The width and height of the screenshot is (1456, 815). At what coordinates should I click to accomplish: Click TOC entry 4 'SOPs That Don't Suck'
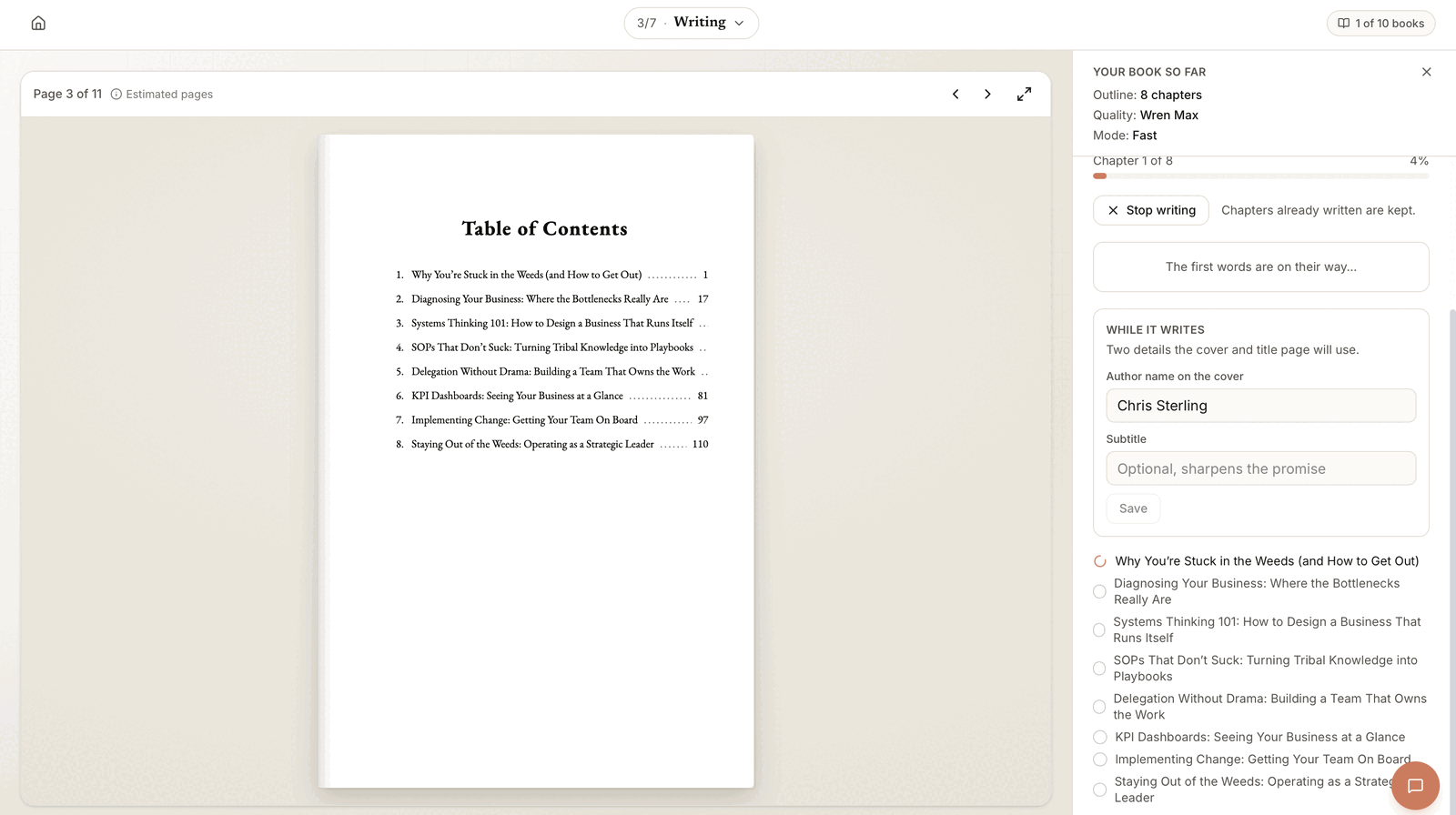551,347
